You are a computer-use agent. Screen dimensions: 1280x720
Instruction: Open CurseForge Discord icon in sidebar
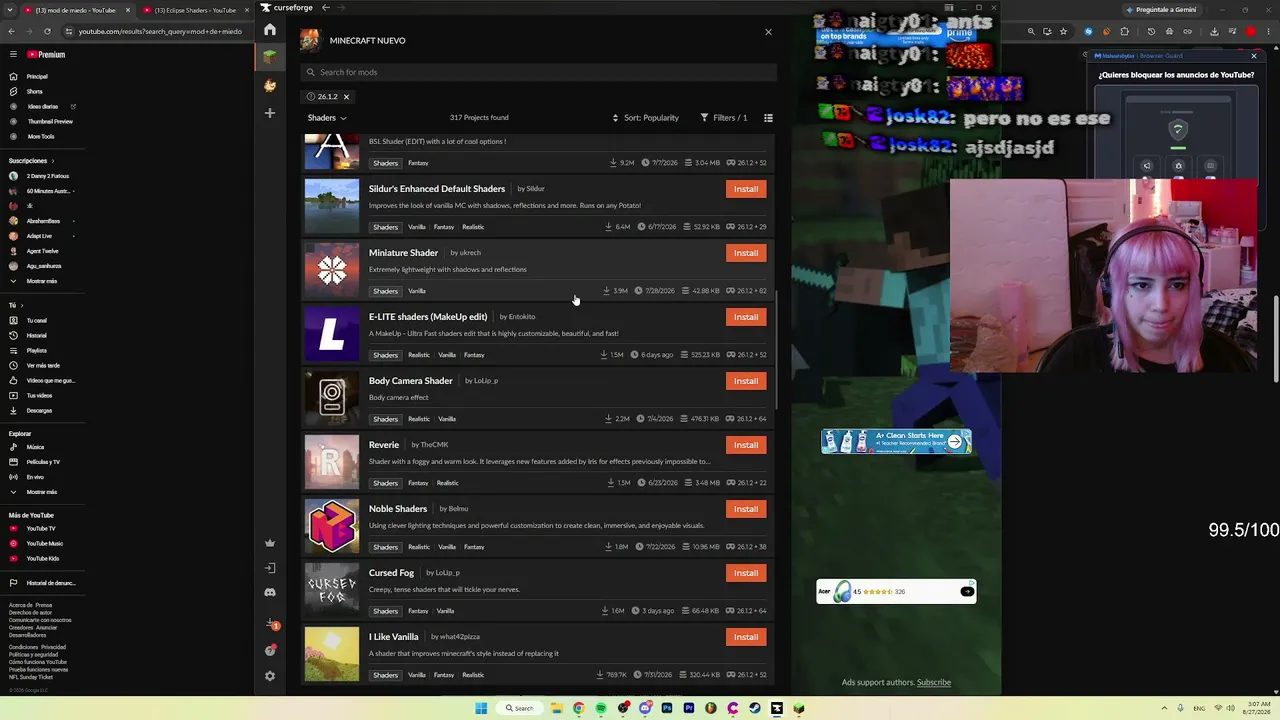point(270,593)
